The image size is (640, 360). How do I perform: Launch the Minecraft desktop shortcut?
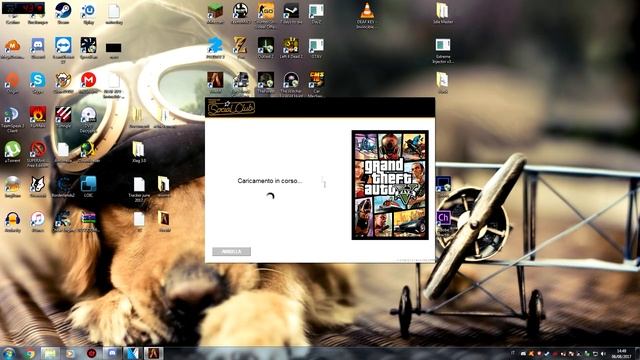pos(215,13)
